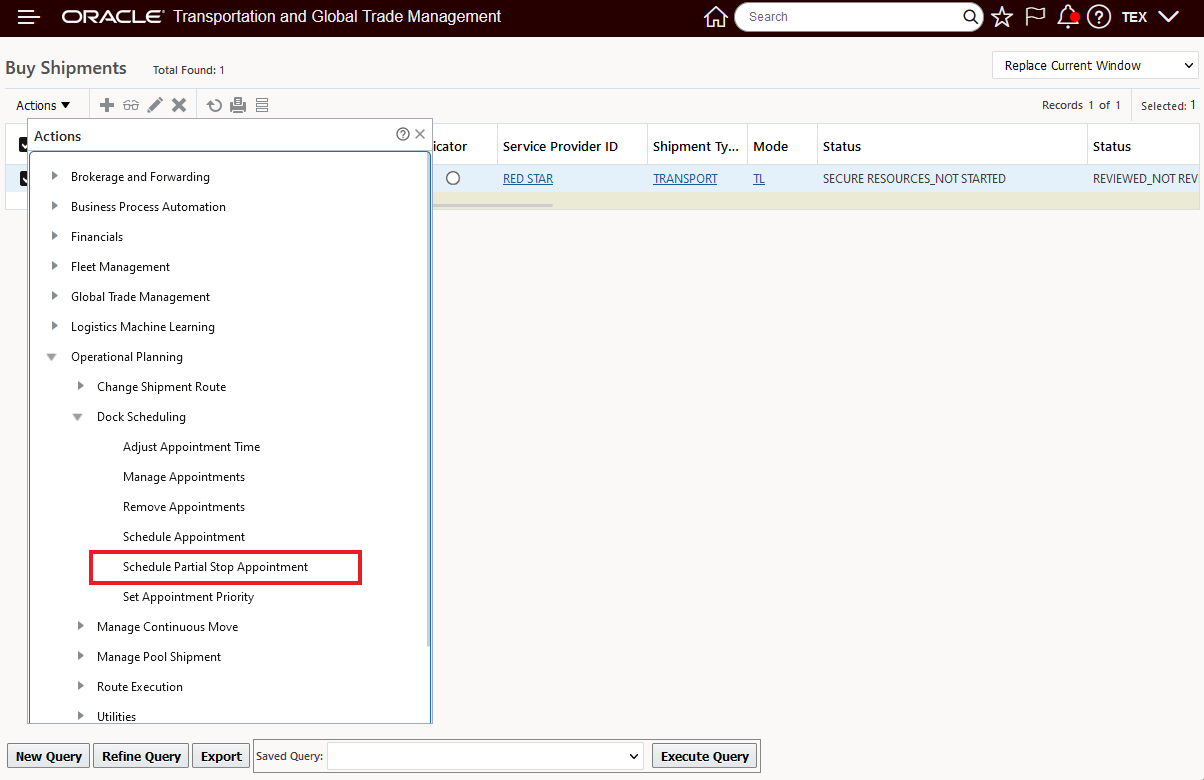This screenshot has width=1204, height=780.
Task: Open the Actions dropdown menu
Action: click(43, 105)
